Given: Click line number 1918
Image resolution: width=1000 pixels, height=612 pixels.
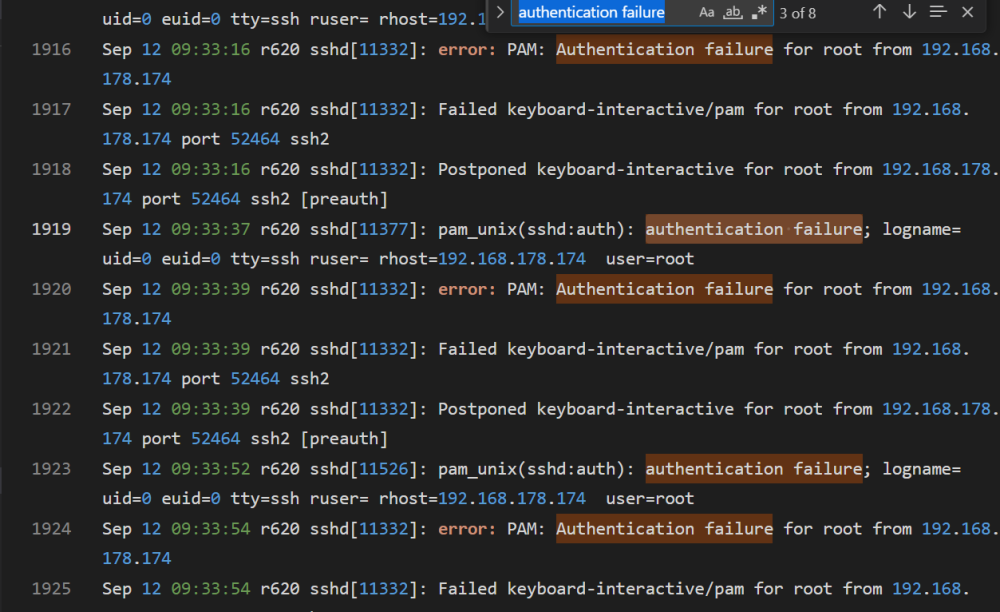Looking at the screenshot, I should tap(52, 170).
